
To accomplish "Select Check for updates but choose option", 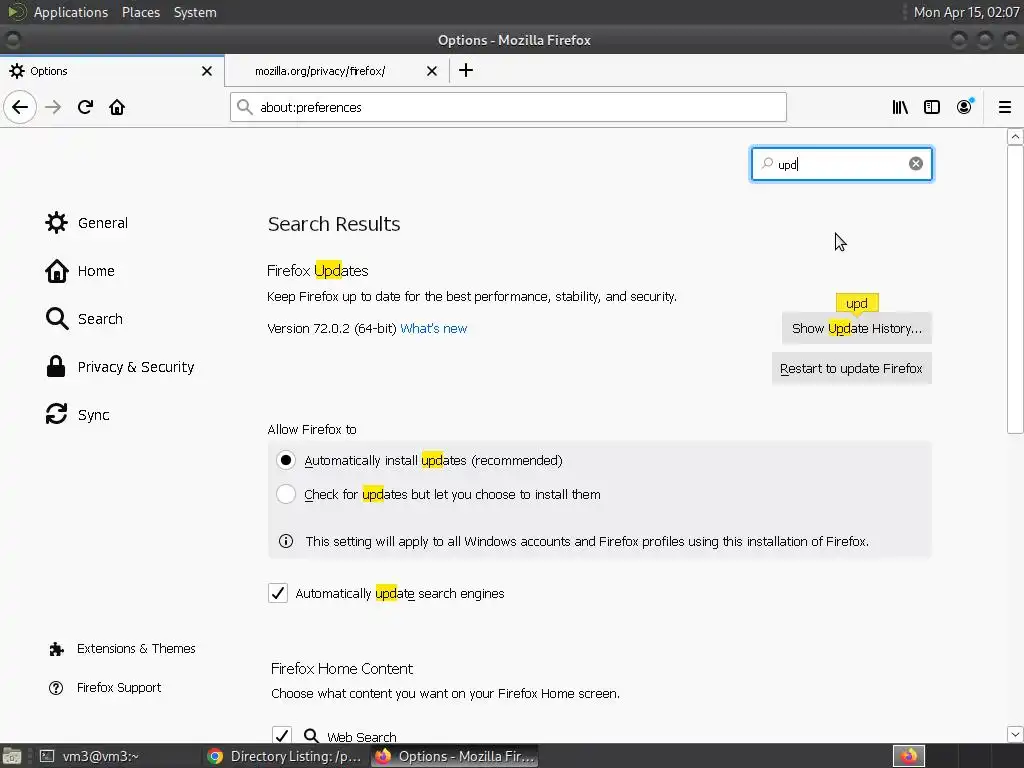I will 285,494.
